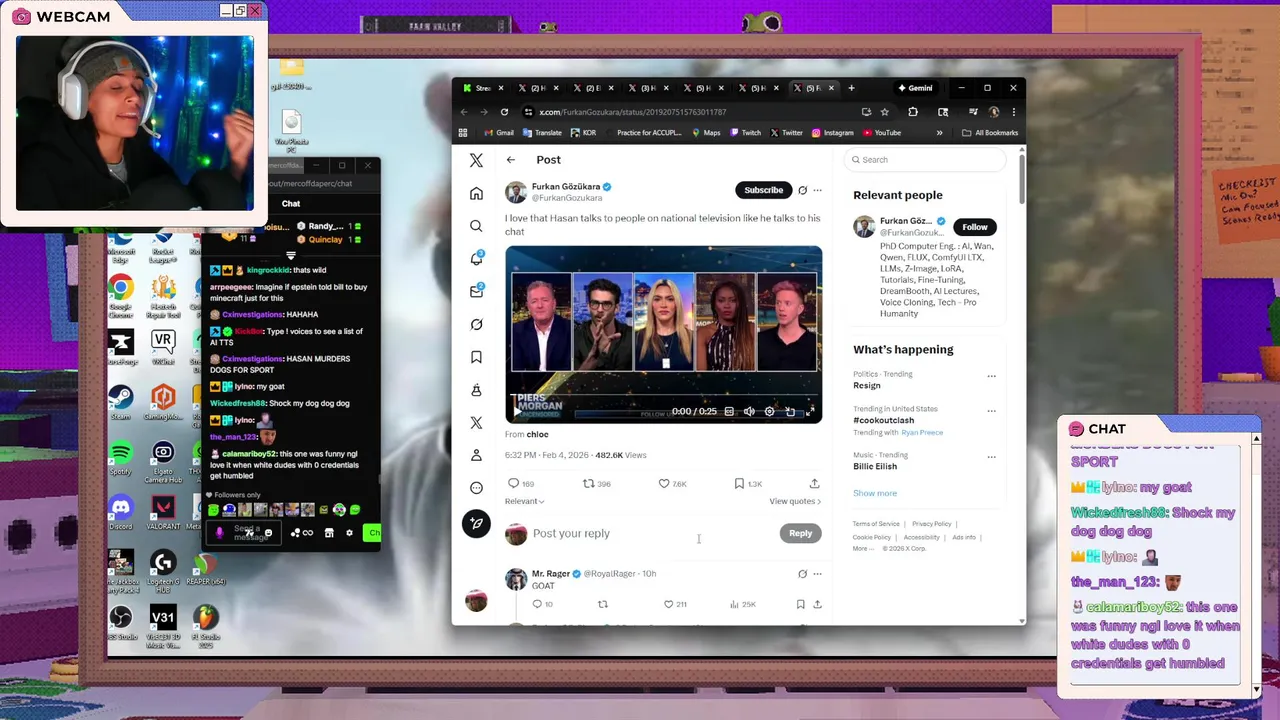
Task: Play the Piers Morgan video
Action: 517,411
